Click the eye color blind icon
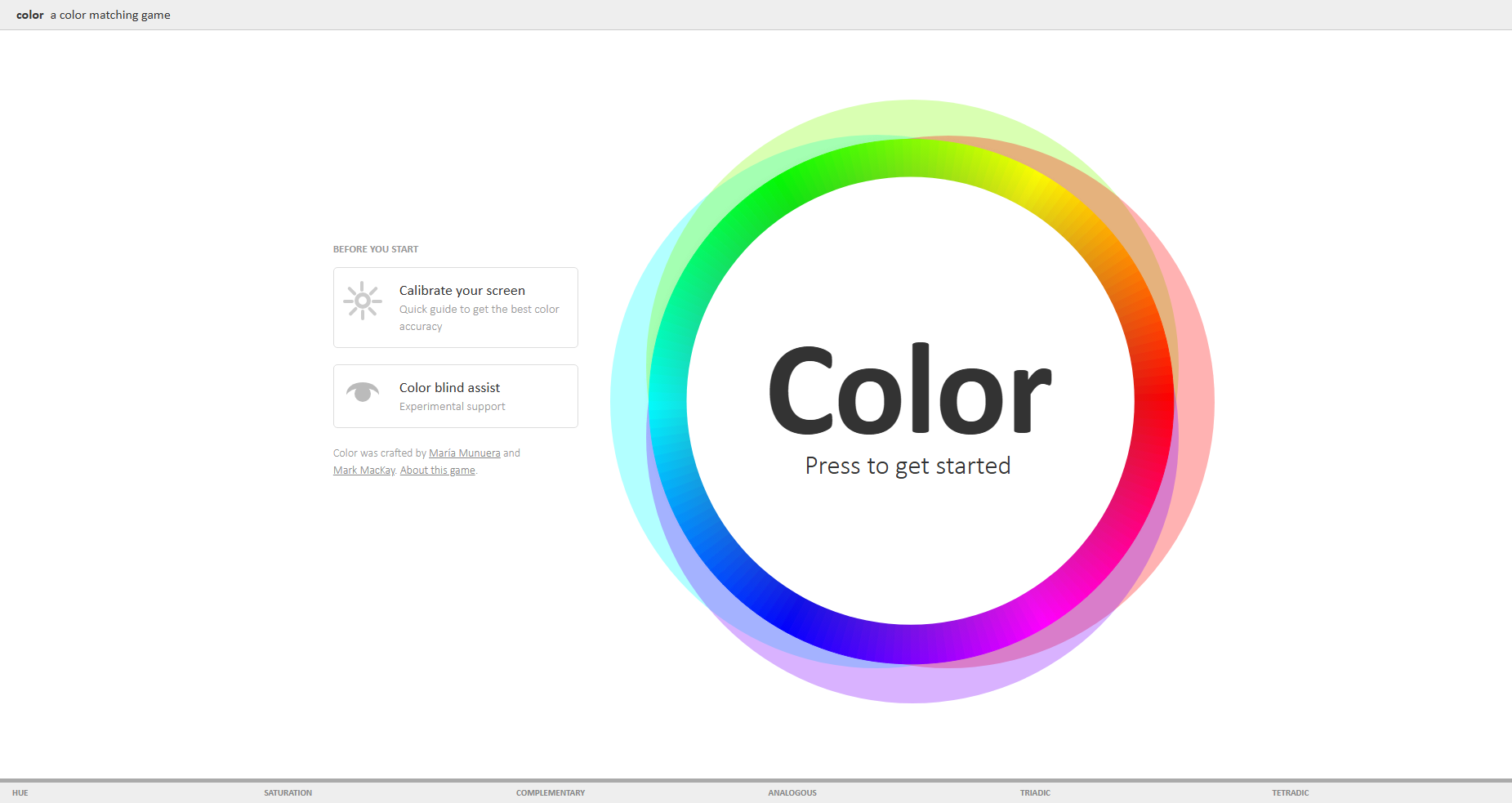The image size is (1512, 803). [x=363, y=392]
